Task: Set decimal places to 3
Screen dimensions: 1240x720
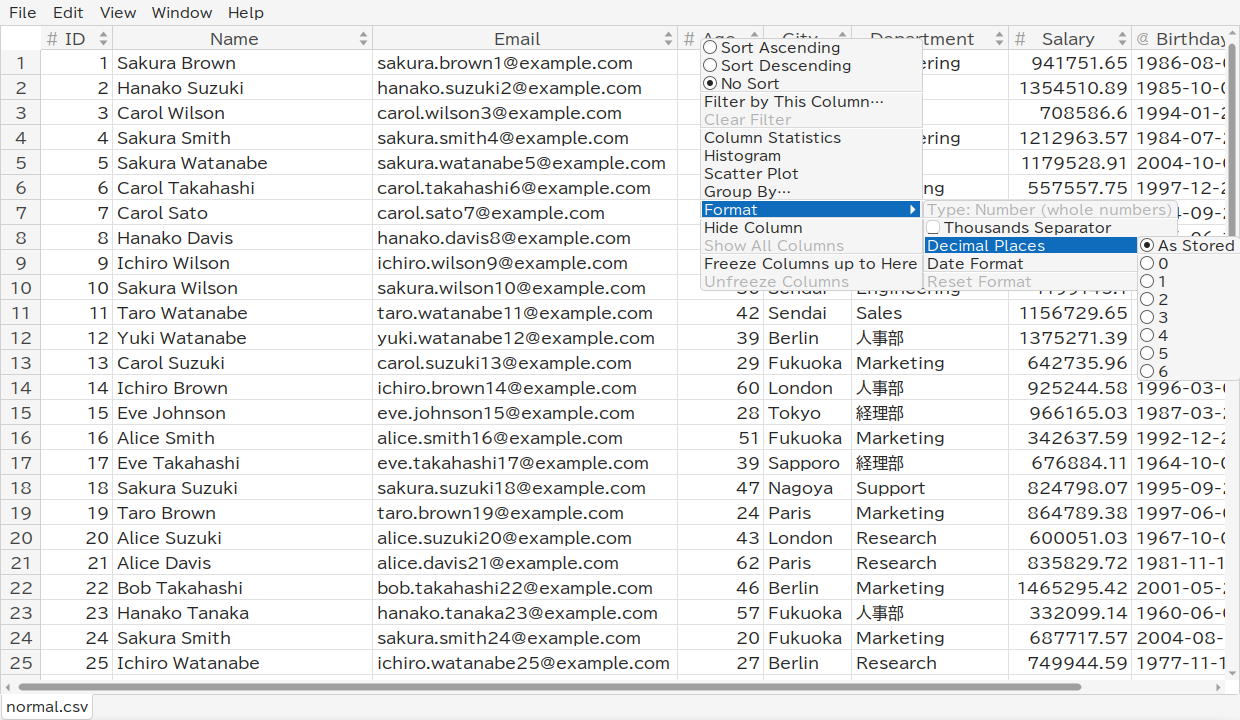Action: 1147,318
